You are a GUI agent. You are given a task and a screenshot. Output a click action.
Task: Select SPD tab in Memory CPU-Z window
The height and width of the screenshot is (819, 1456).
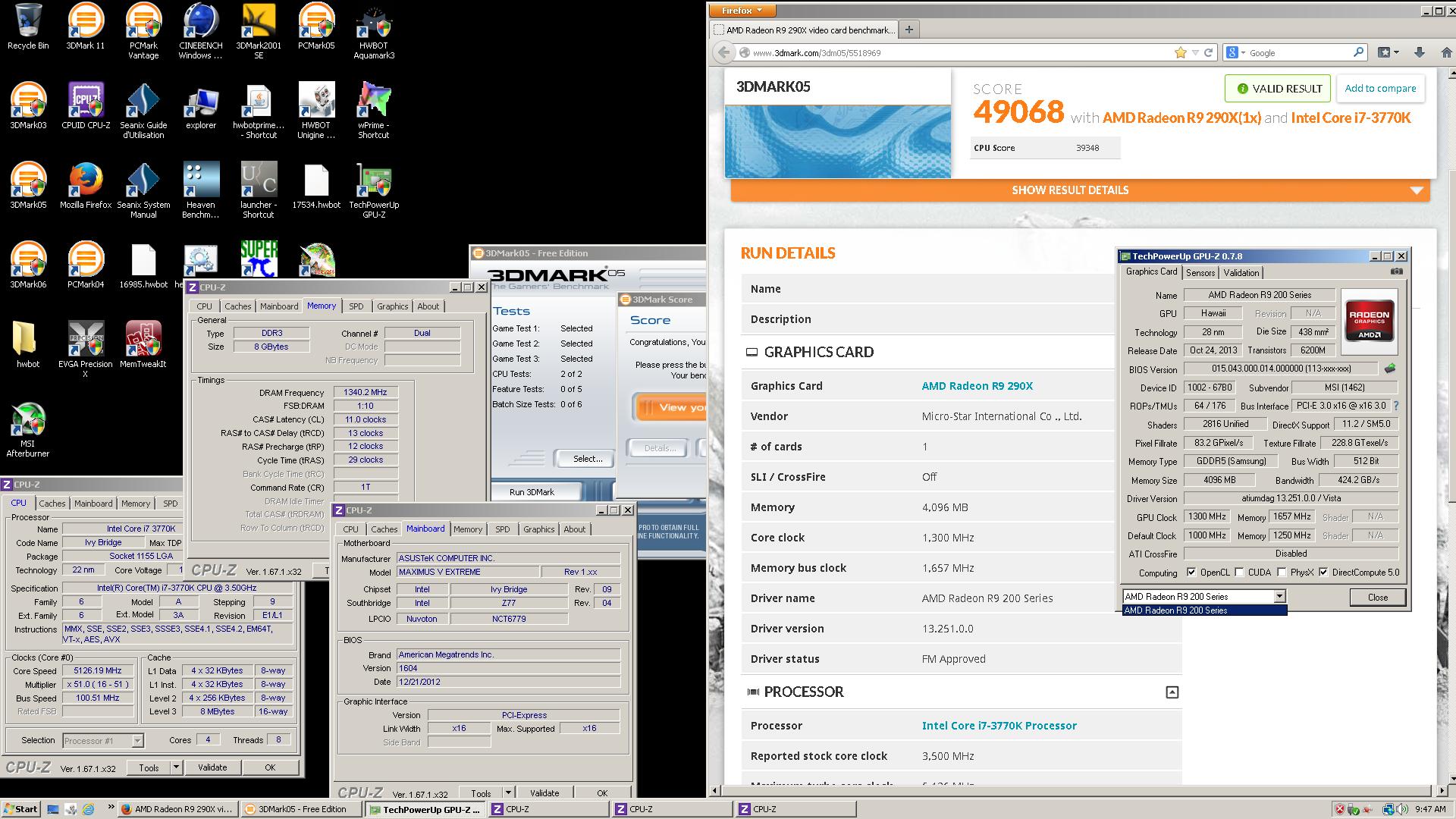tap(356, 306)
